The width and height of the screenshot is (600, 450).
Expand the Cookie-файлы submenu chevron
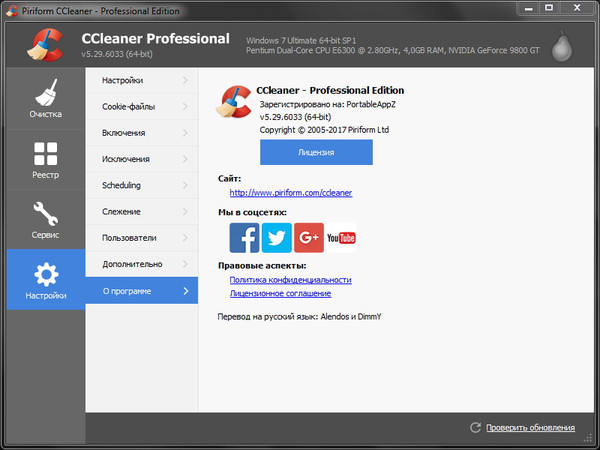(x=185, y=106)
